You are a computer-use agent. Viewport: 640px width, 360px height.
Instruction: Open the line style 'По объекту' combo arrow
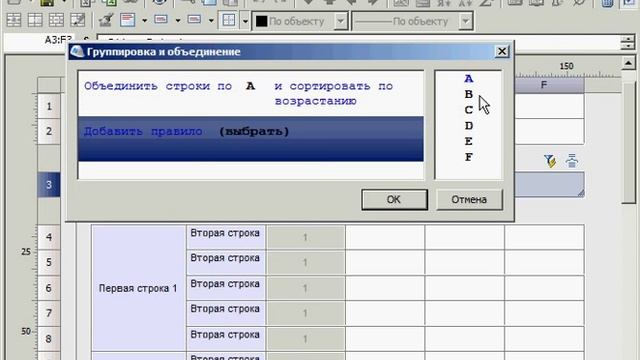(x=465, y=21)
